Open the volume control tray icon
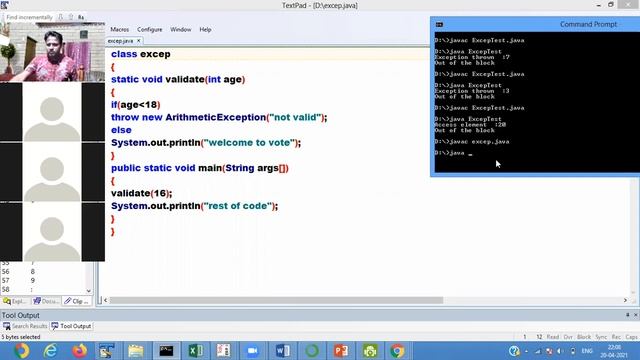Screen dimensions: 640x360 pos(560,351)
